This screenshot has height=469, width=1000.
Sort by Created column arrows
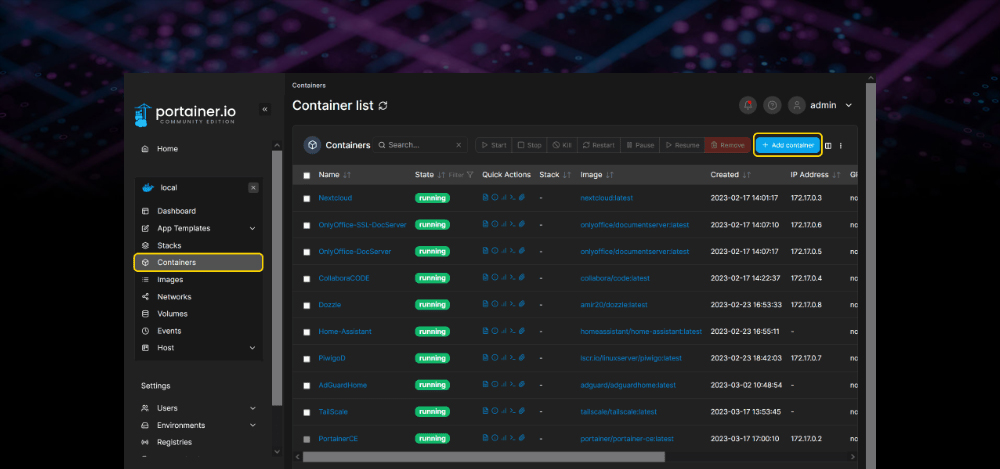click(746, 175)
